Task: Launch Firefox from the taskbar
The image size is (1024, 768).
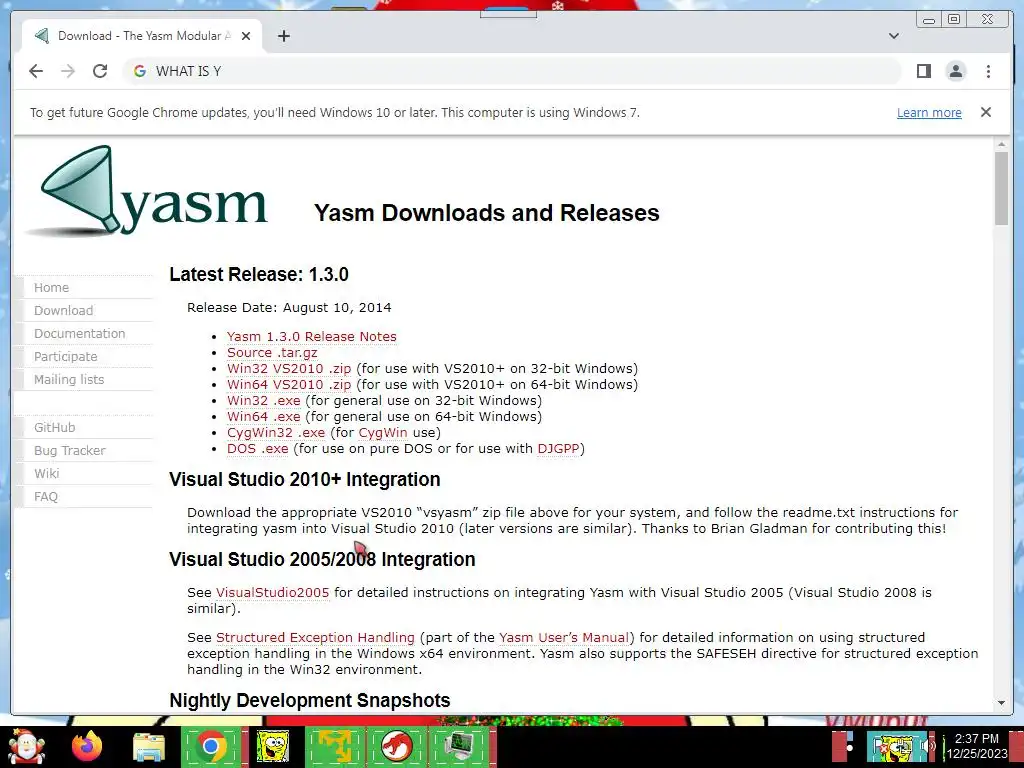Action: coord(87,746)
